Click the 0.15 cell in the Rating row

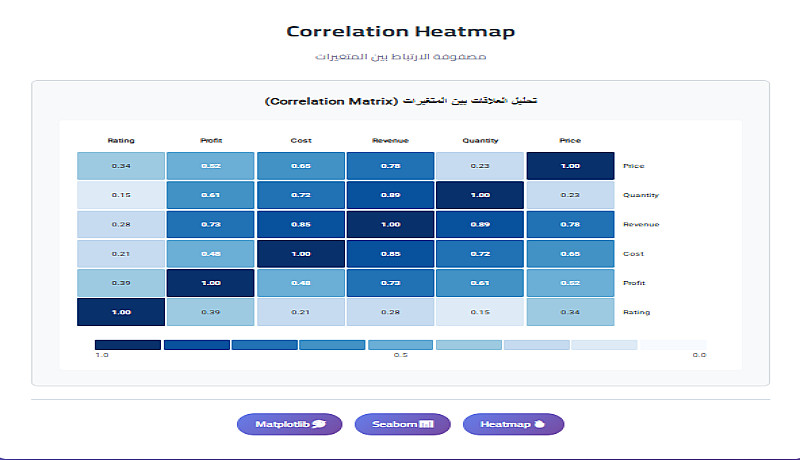pos(480,312)
